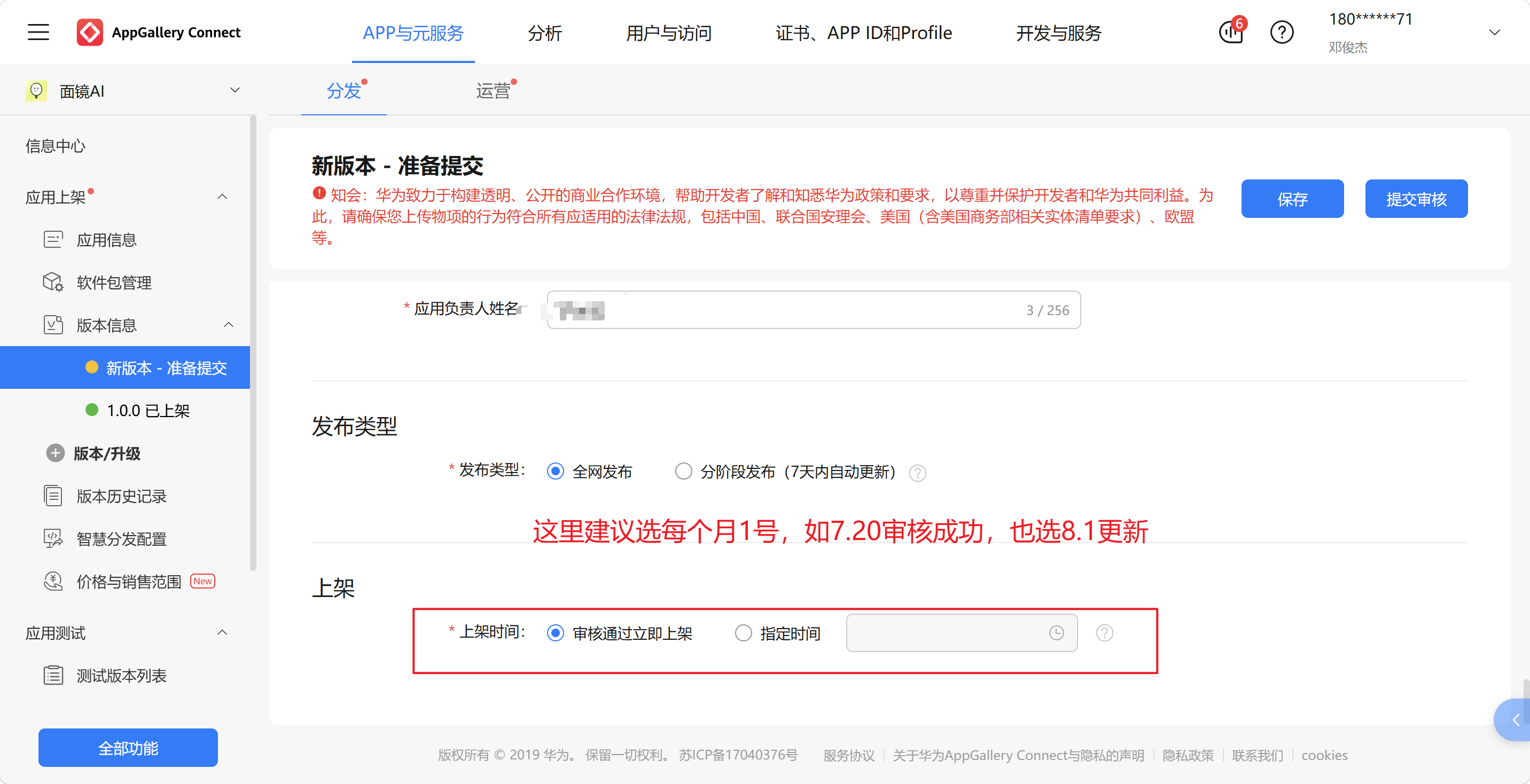Select the 全网发布 radio button
The height and width of the screenshot is (784, 1530).
click(x=556, y=472)
